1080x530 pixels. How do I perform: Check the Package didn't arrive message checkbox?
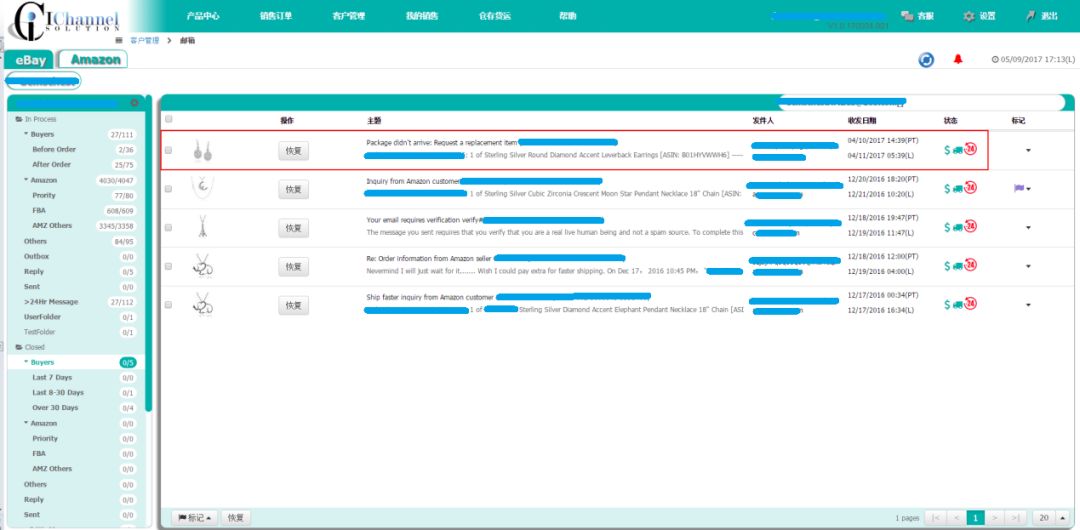(x=169, y=150)
